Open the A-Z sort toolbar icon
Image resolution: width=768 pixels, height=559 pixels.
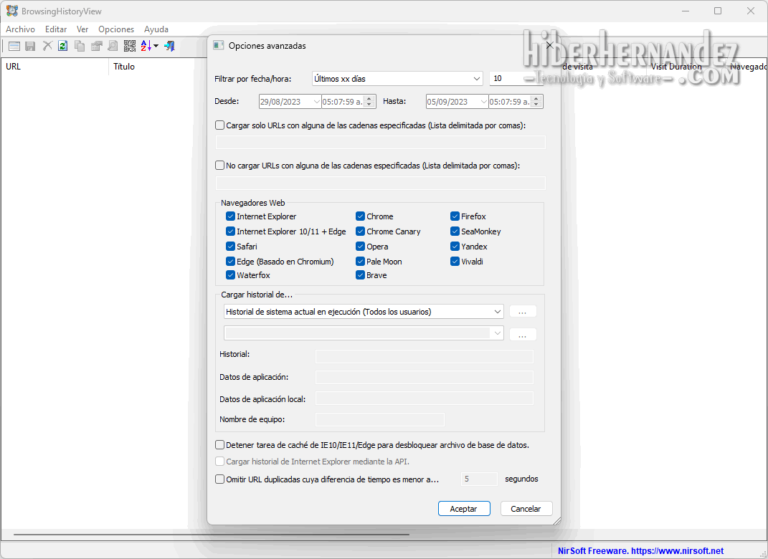pyautogui.click(x=148, y=46)
